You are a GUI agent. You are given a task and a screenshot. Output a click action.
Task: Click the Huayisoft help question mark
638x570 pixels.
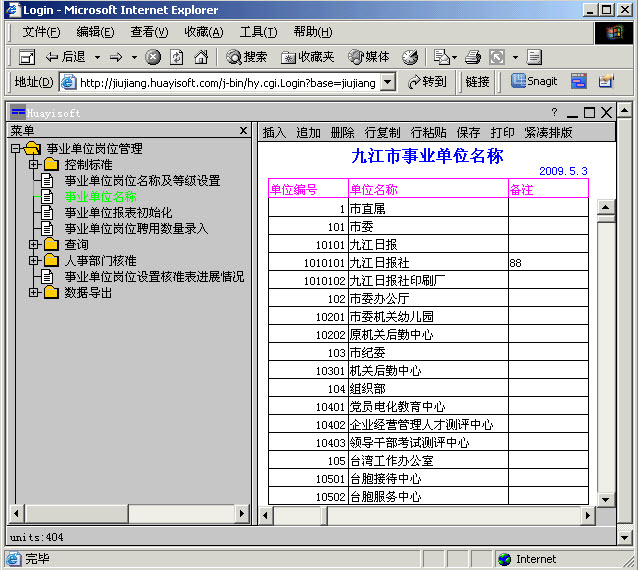point(554,112)
